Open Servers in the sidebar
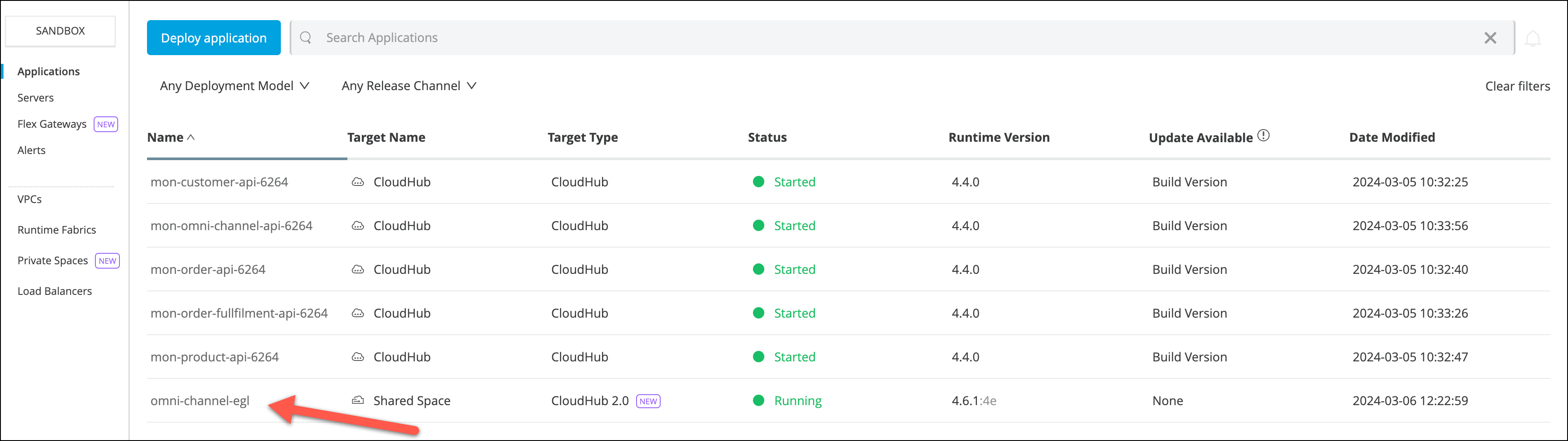 click(35, 98)
